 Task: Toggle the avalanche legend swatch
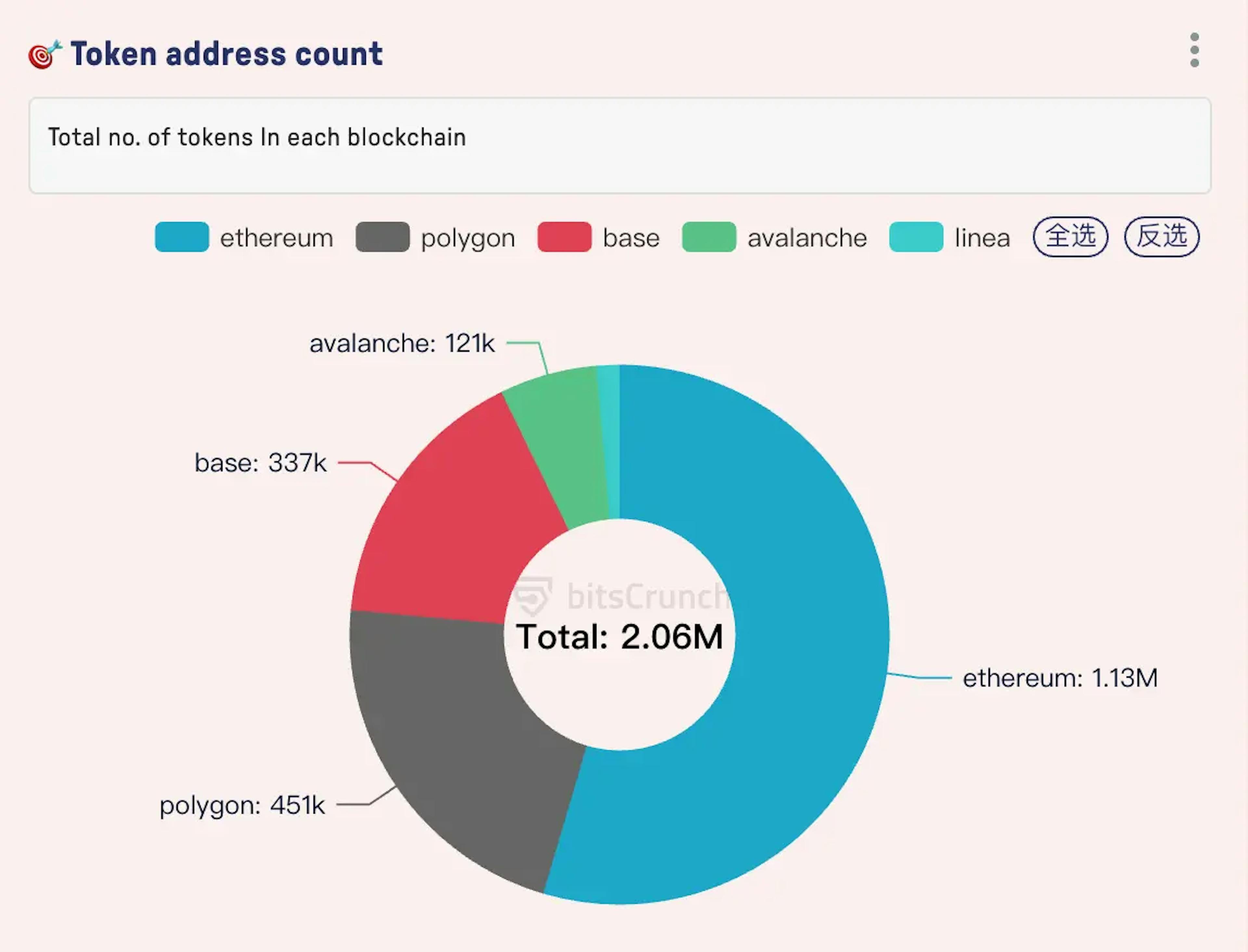709,237
